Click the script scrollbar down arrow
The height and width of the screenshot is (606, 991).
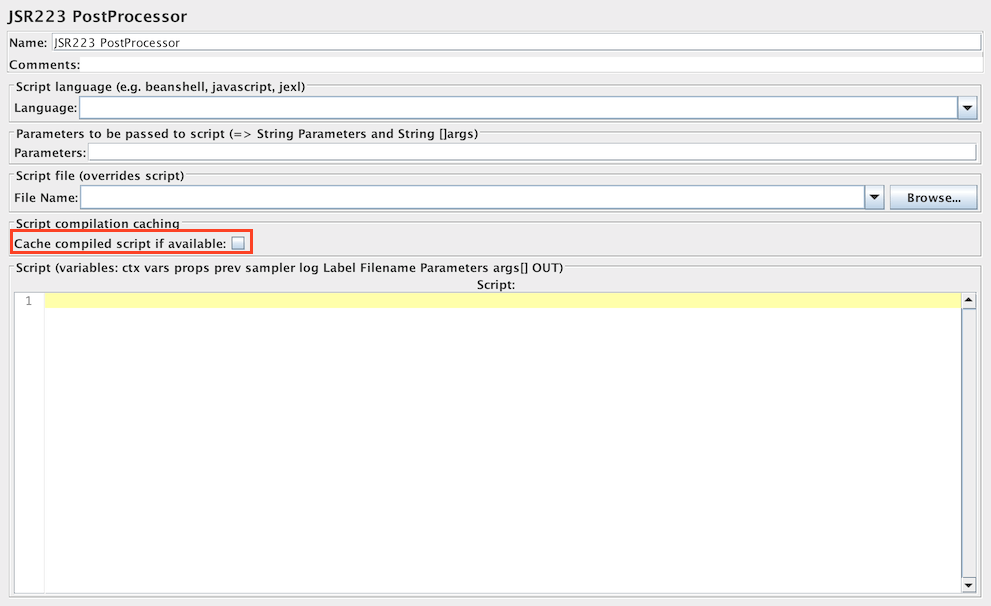[968, 585]
